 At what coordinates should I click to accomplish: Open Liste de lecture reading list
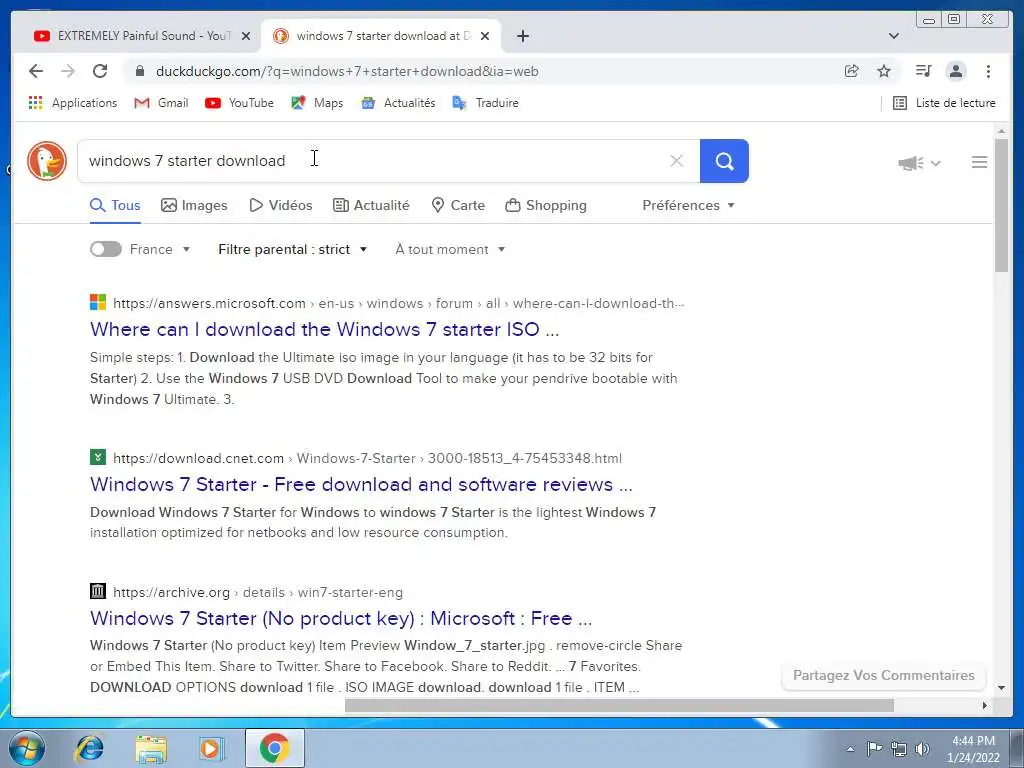click(x=944, y=103)
